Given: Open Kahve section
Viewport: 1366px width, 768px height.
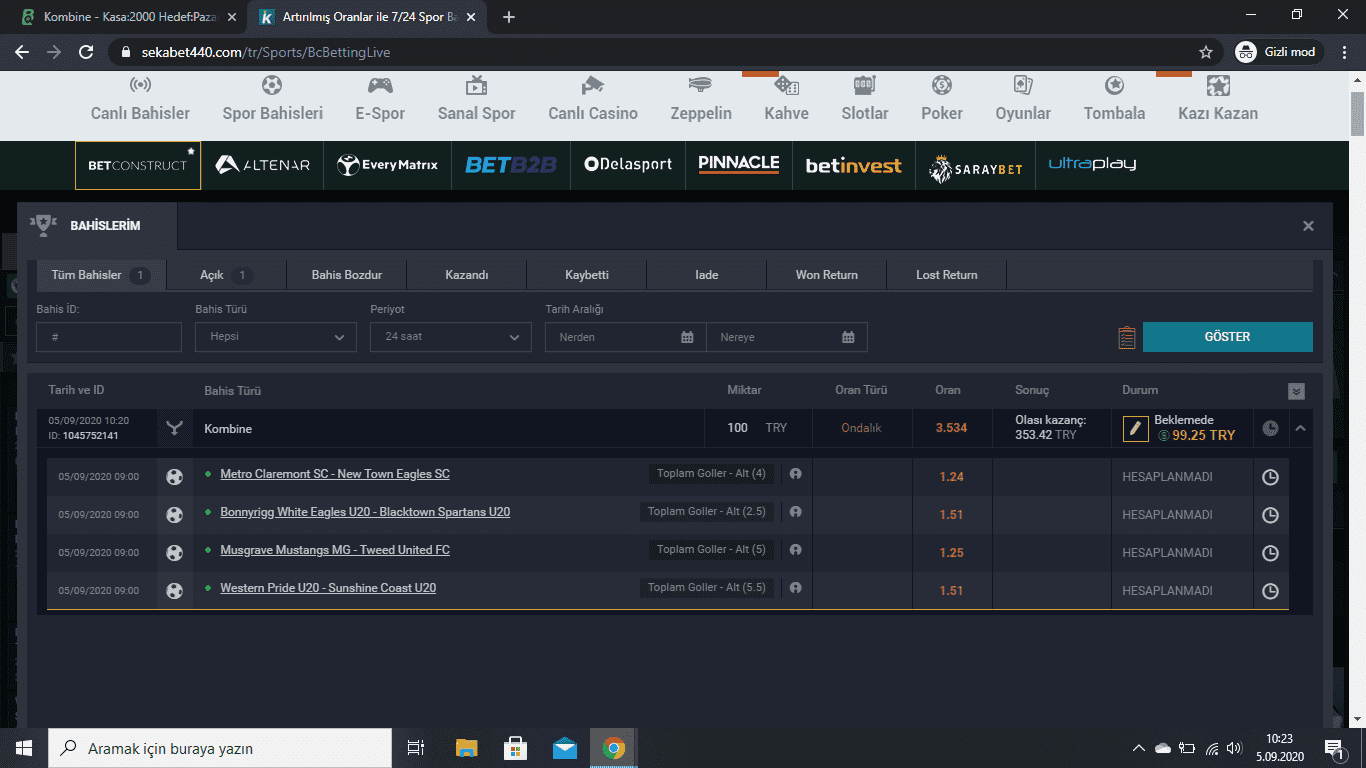Looking at the screenshot, I should (786, 100).
